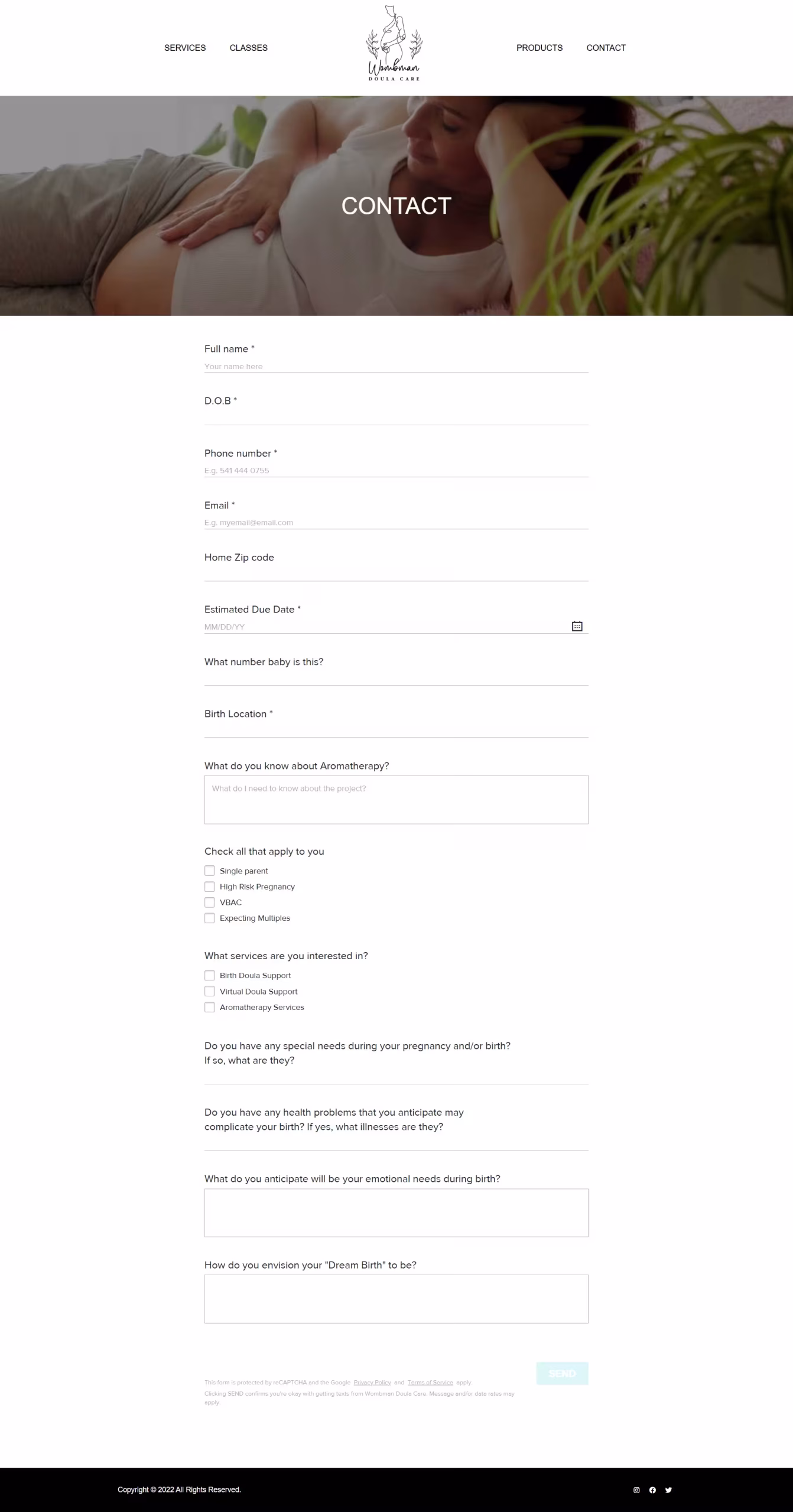Screen dimensions: 793x1512
Task: Check the Single parent box
Action: pyautogui.click(x=210, y=871)
